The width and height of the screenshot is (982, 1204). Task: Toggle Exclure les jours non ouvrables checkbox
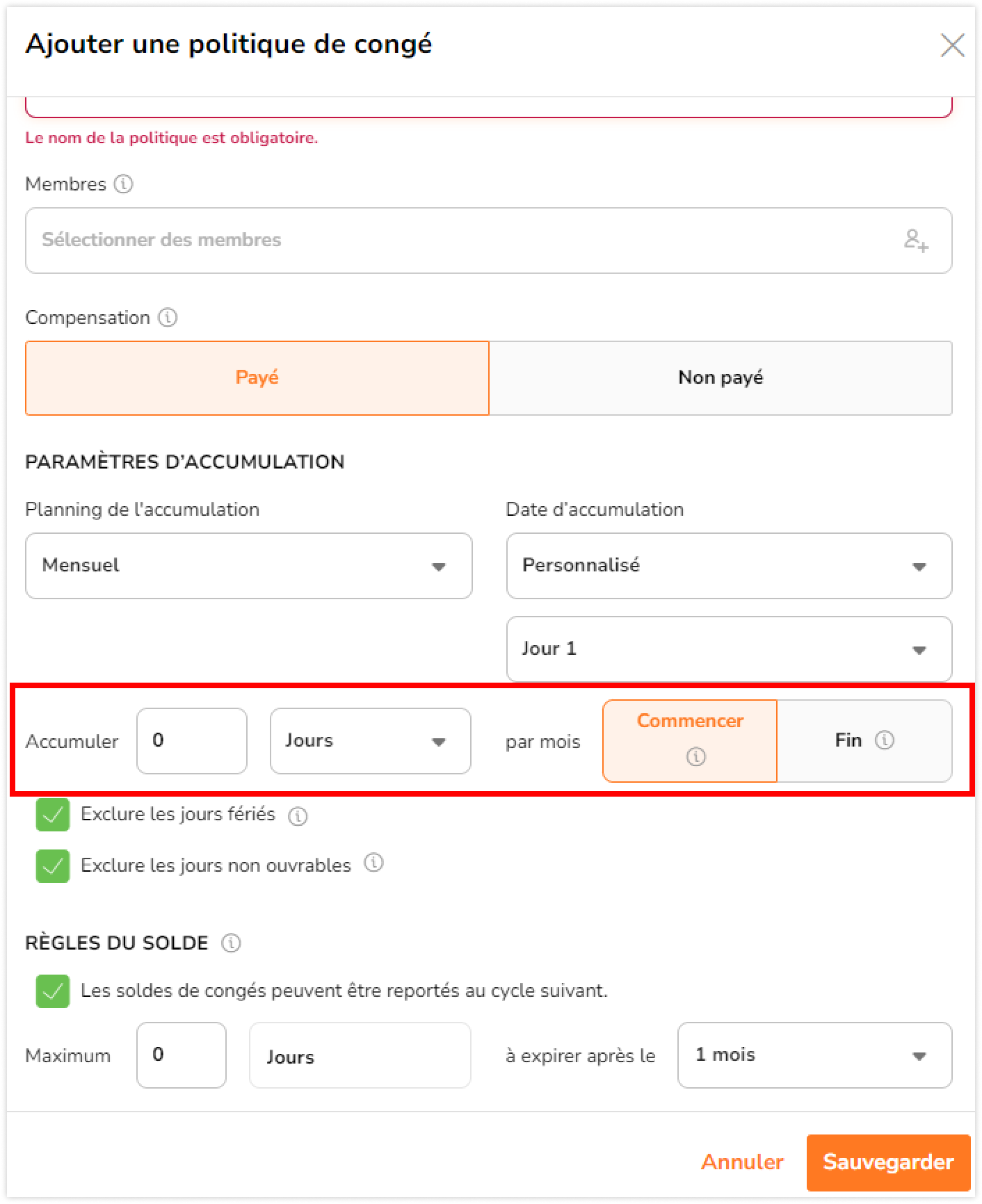(x=53, y=866)
